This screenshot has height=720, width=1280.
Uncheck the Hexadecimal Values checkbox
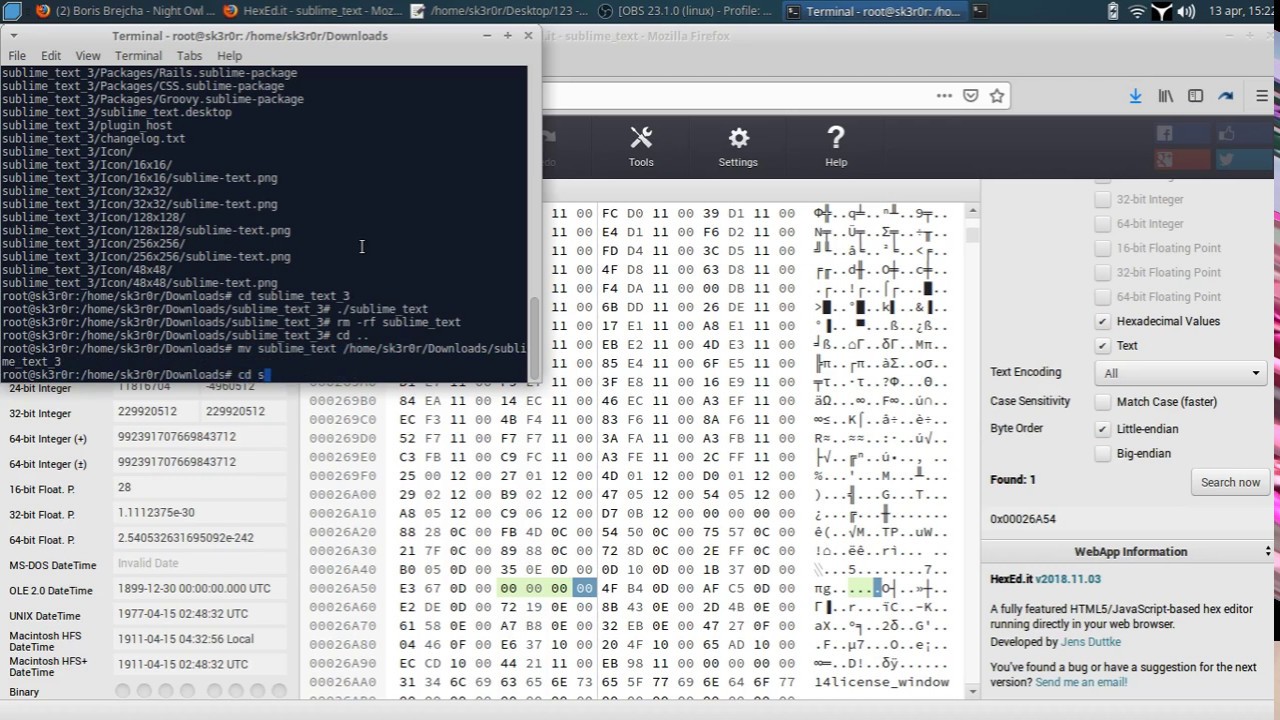(x=1102, y=321)
